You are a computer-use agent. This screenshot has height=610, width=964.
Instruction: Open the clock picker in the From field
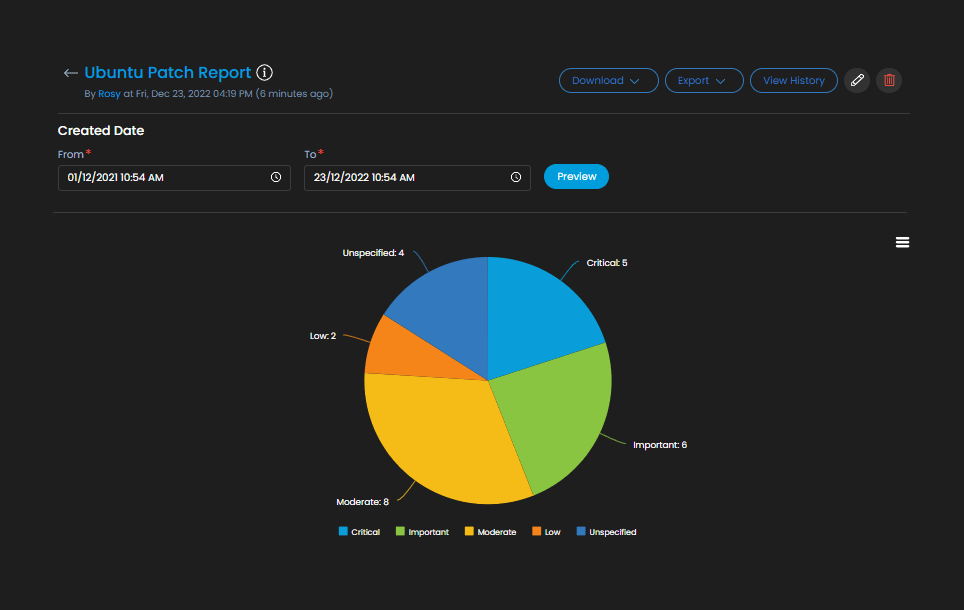276,177
